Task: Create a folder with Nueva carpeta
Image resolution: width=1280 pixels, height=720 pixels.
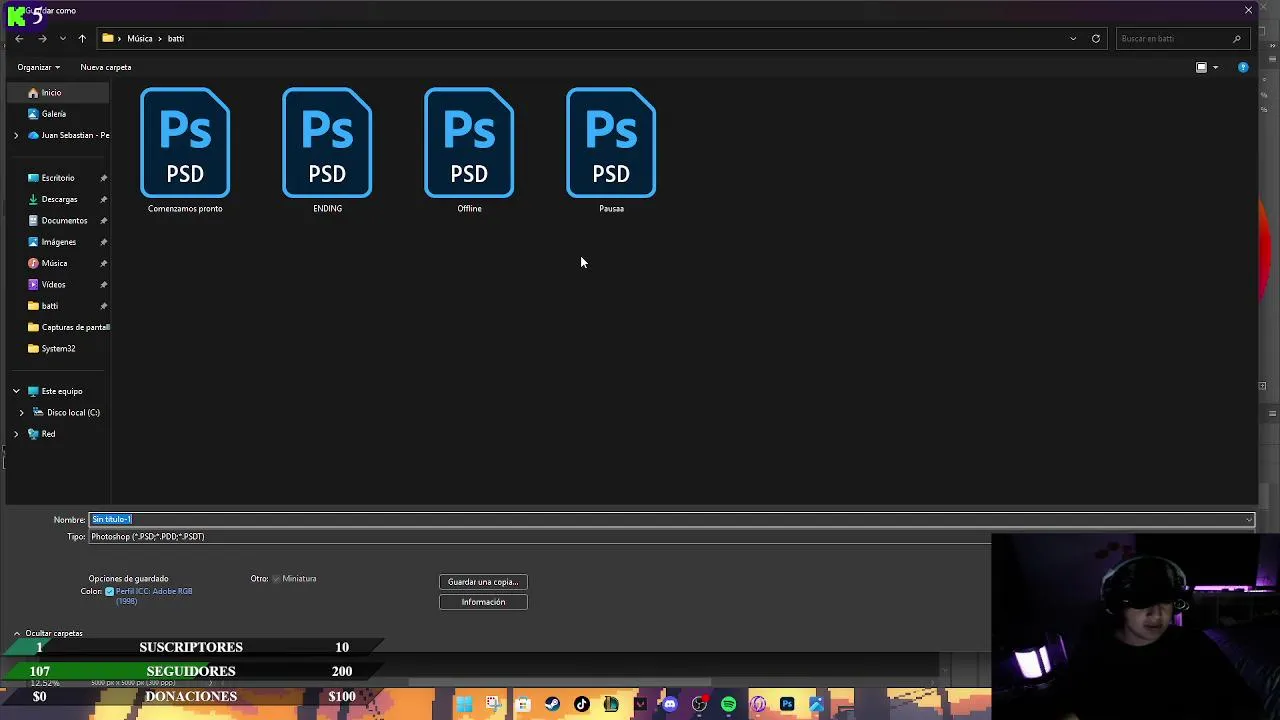Action: coord(106,67)
